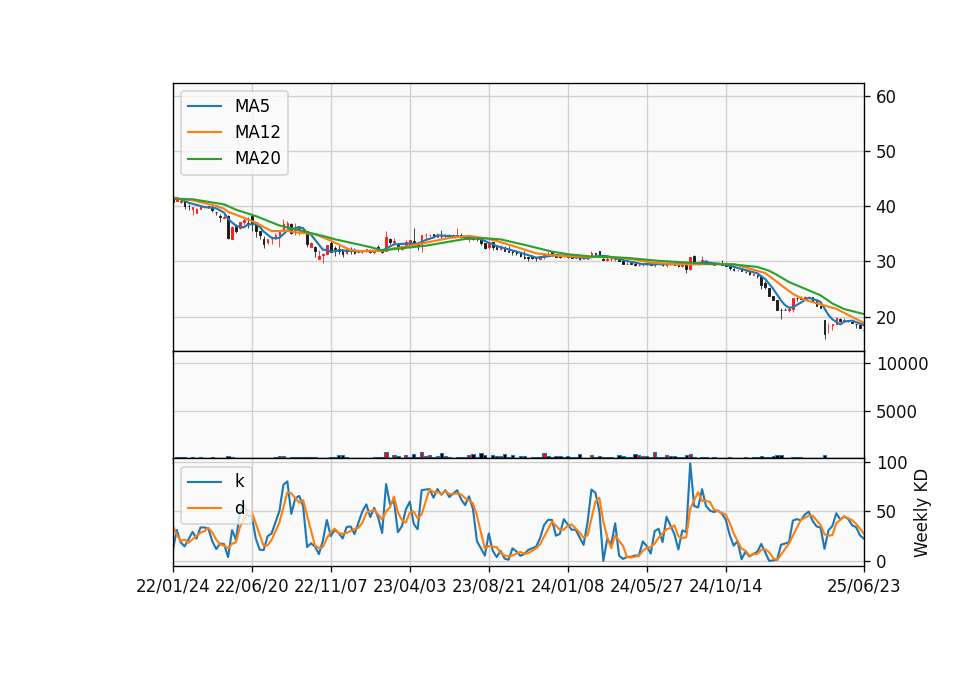Screen dimensions: 960x690
Task: Click the orange MA12 legend line sample
Action: [x=204, y=132]
